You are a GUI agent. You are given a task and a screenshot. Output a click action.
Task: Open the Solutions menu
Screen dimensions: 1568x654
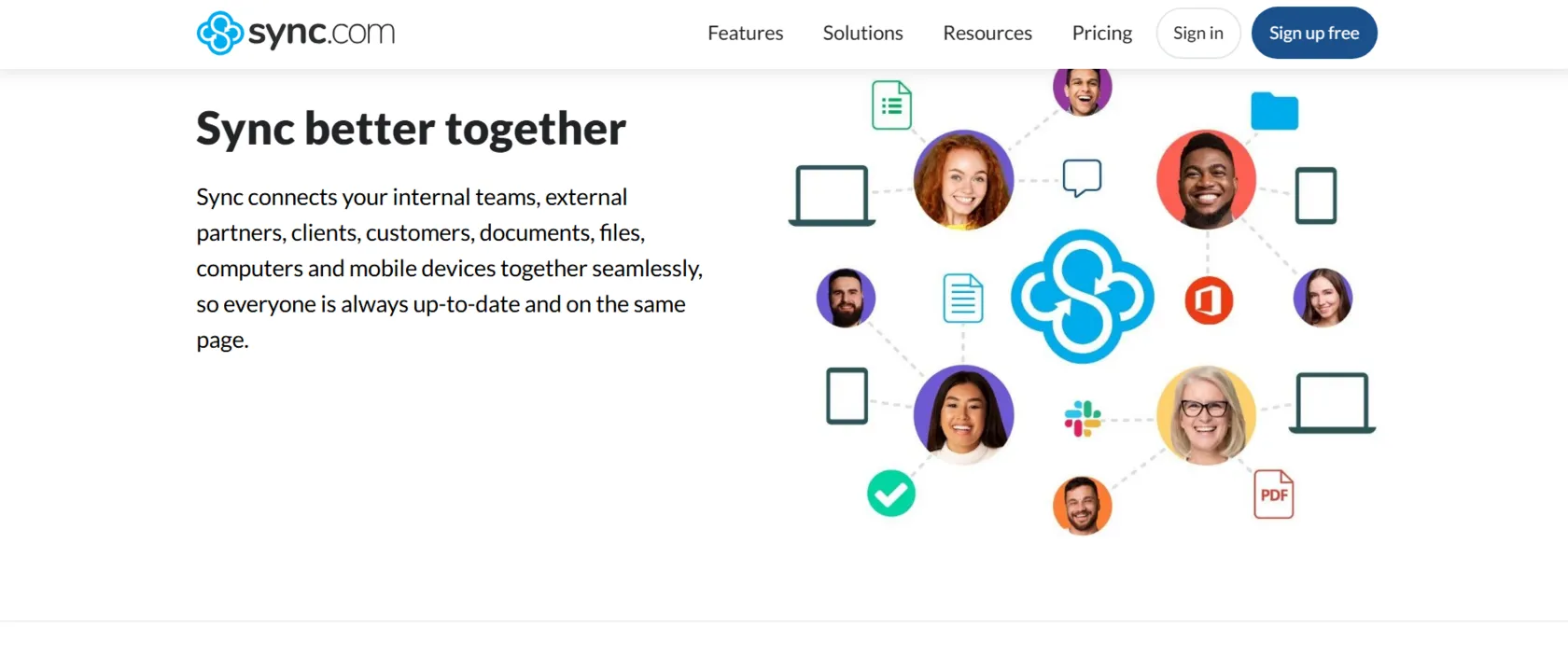click(862, 34)
